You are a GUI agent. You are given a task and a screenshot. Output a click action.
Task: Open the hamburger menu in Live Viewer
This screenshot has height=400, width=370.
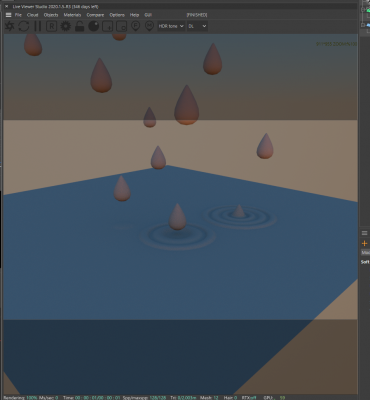pos(9,15)
